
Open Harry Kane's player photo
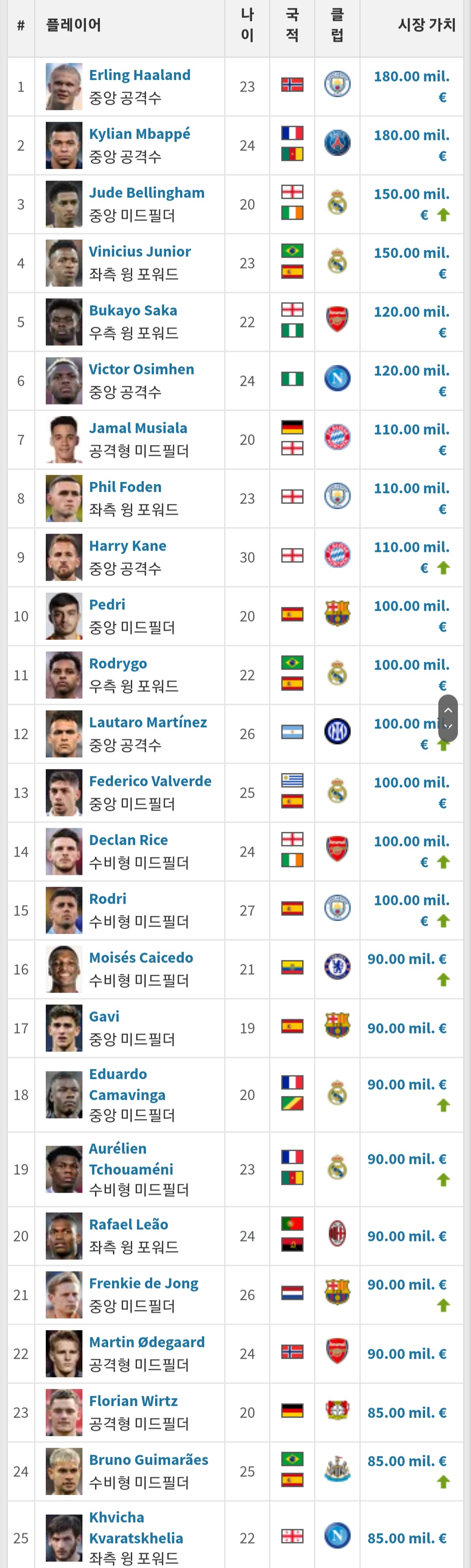[x=64, y=558]
